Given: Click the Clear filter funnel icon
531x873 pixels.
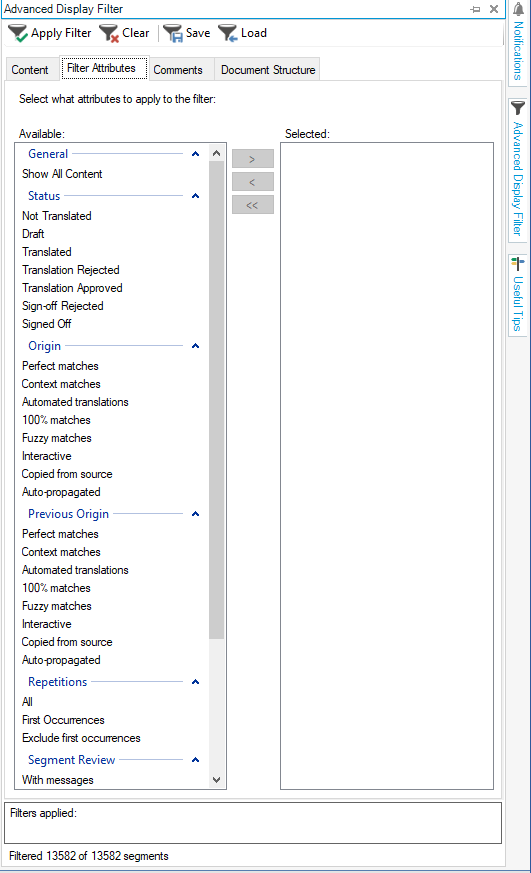Looking at the screenshot, I should [x=109, y=33].
